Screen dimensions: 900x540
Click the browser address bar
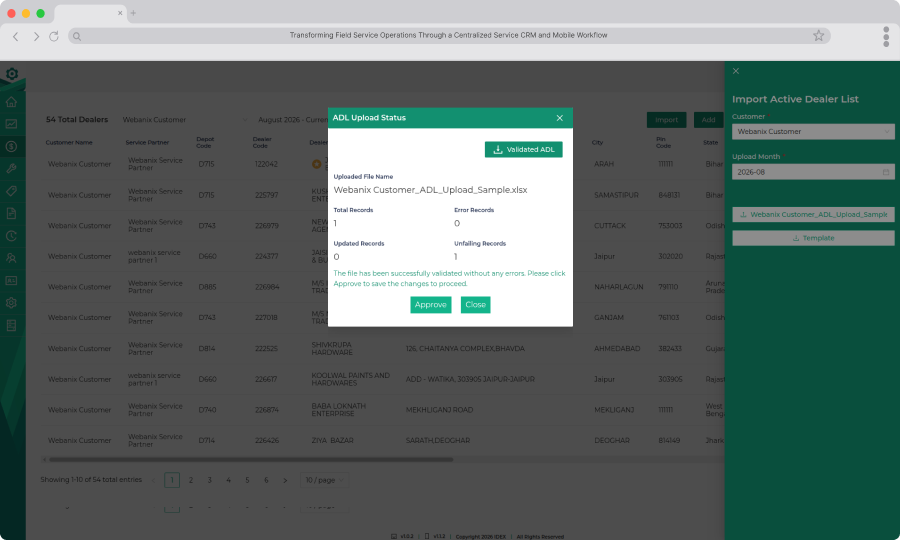(x=448, y=36)
